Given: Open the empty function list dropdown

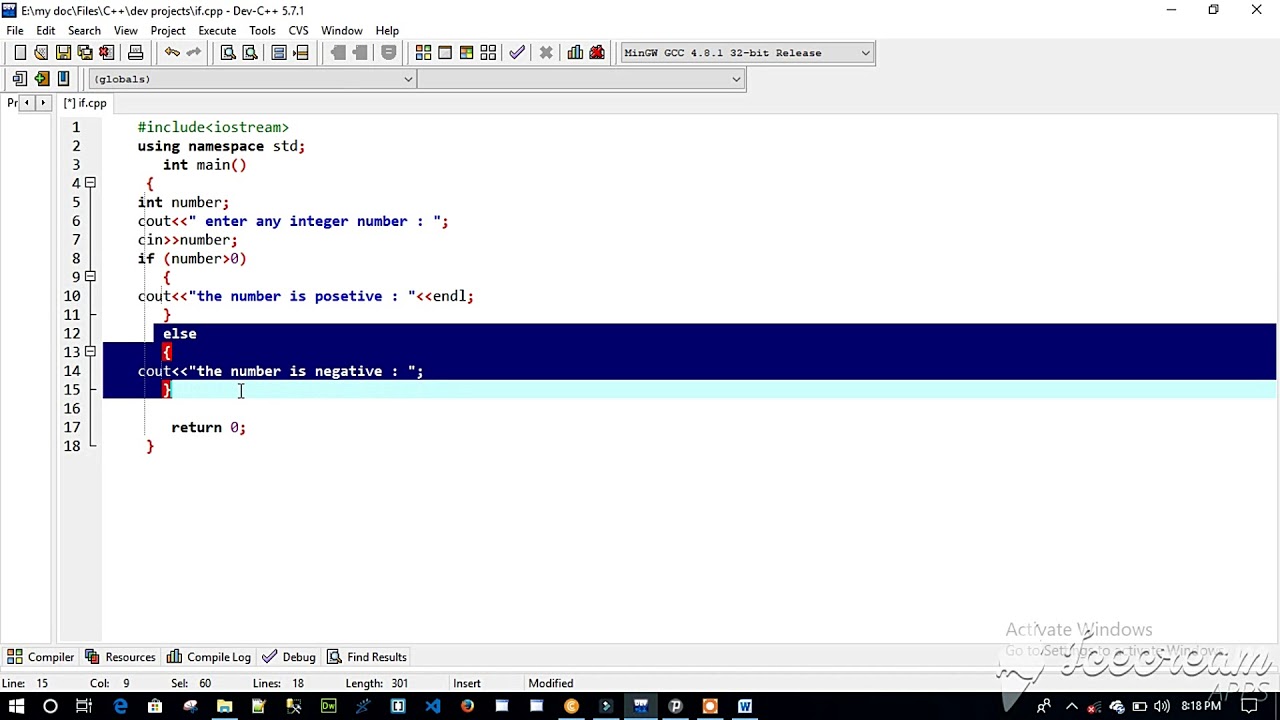Looking at the screenshot, I should 581,79.
